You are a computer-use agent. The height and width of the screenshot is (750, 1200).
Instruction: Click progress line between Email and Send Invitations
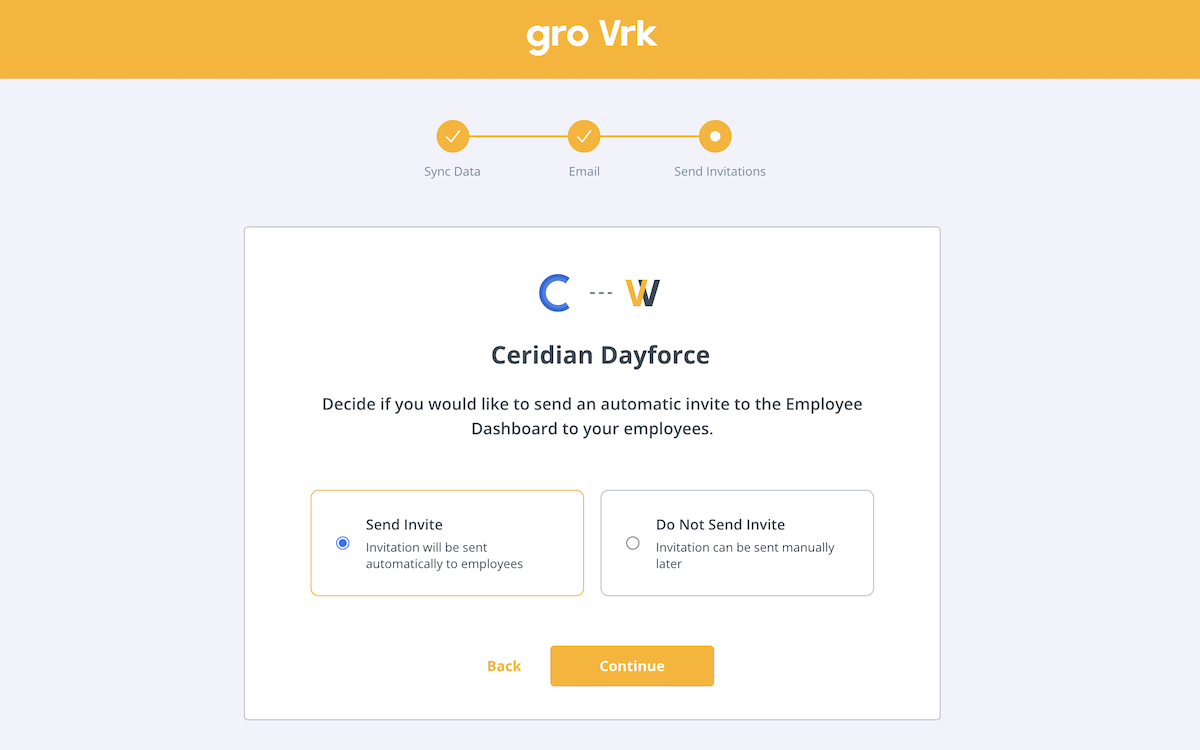pos(649,136)
